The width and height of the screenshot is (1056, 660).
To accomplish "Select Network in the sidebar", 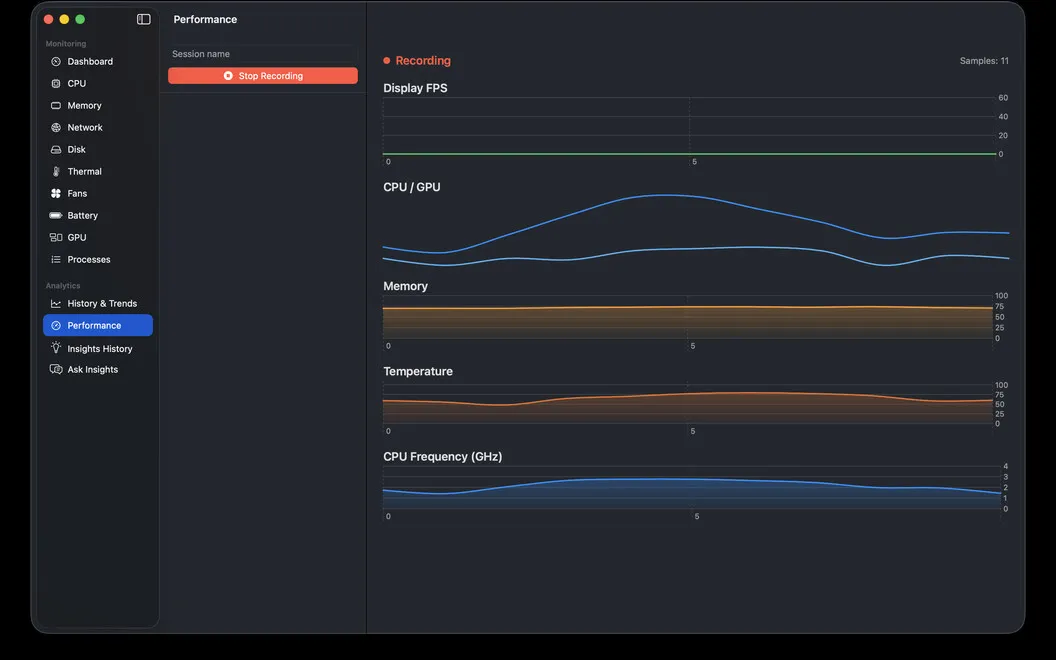I will pyautogui.click(x=98, y=127).
